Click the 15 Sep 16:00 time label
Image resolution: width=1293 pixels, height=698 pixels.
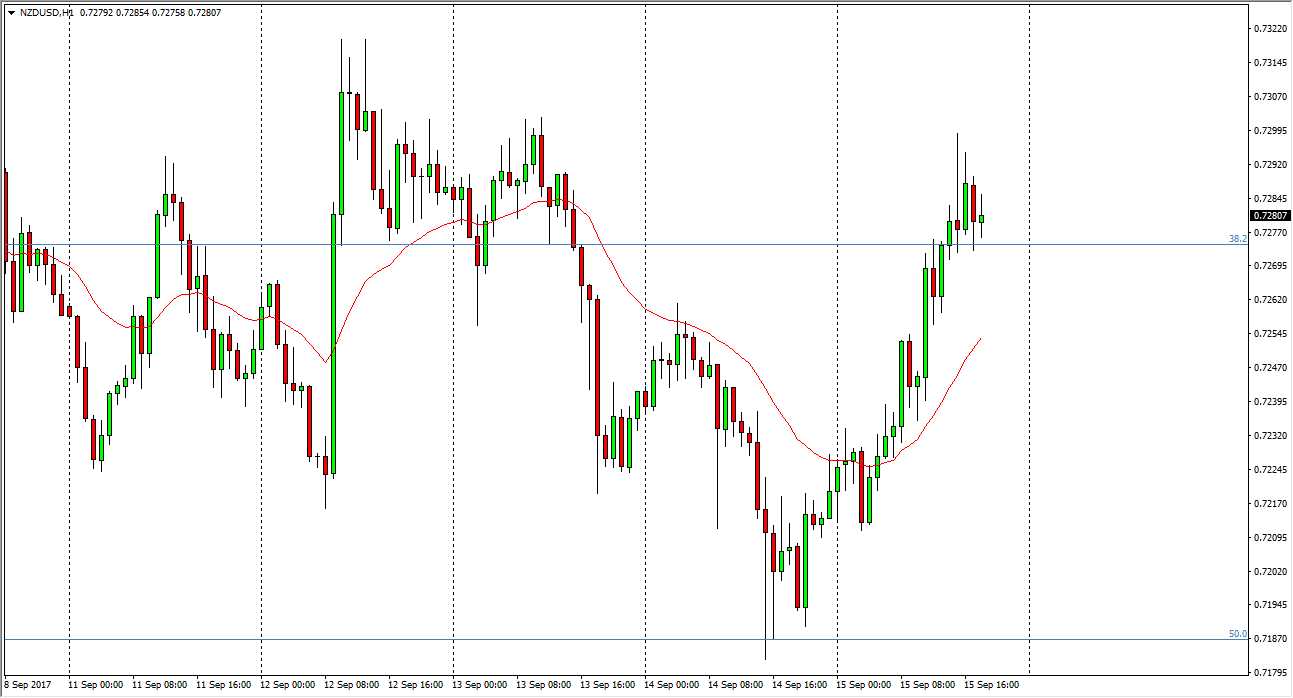pos(993,685)
